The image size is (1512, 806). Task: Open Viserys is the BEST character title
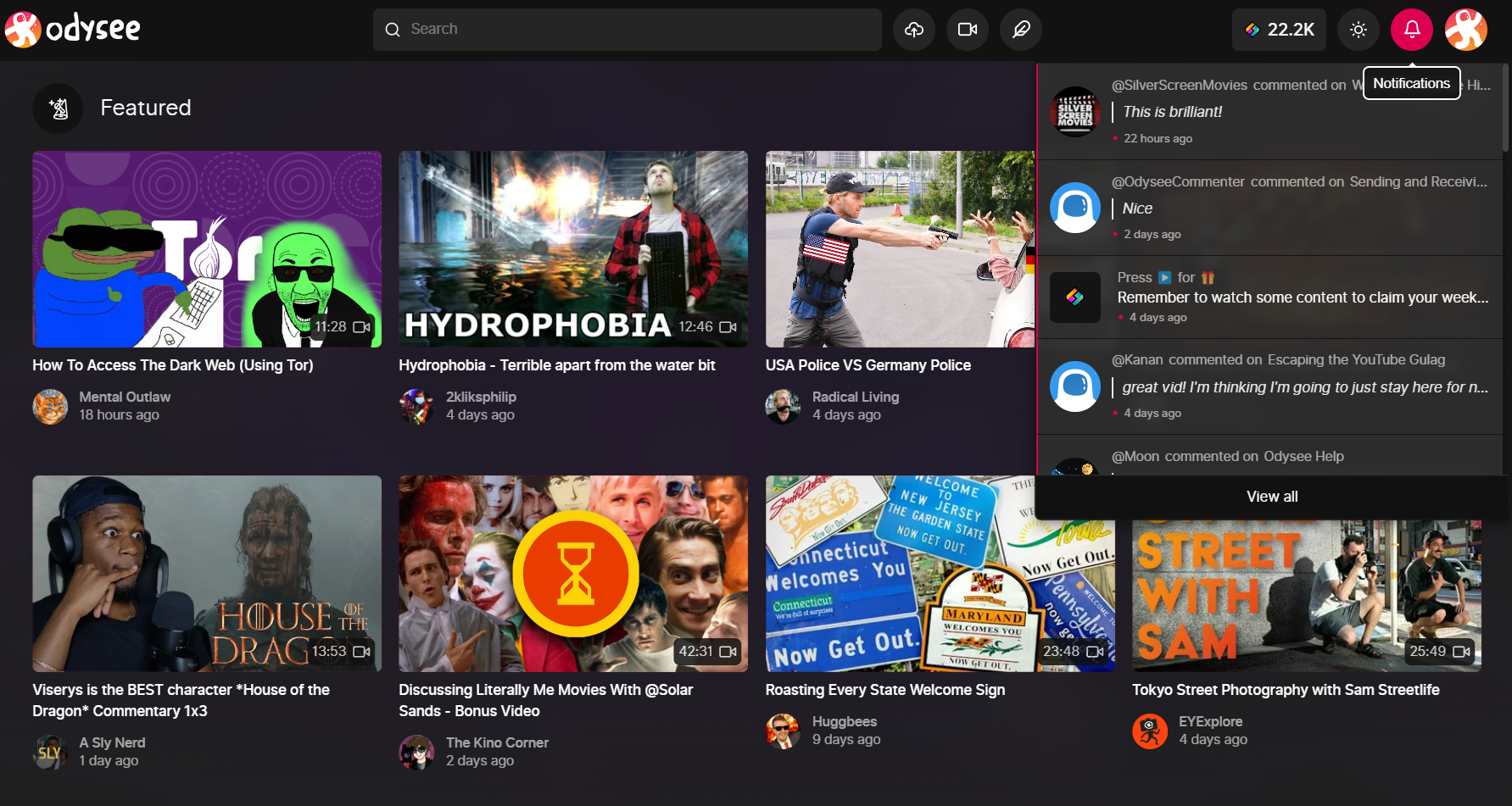[181, 700]
